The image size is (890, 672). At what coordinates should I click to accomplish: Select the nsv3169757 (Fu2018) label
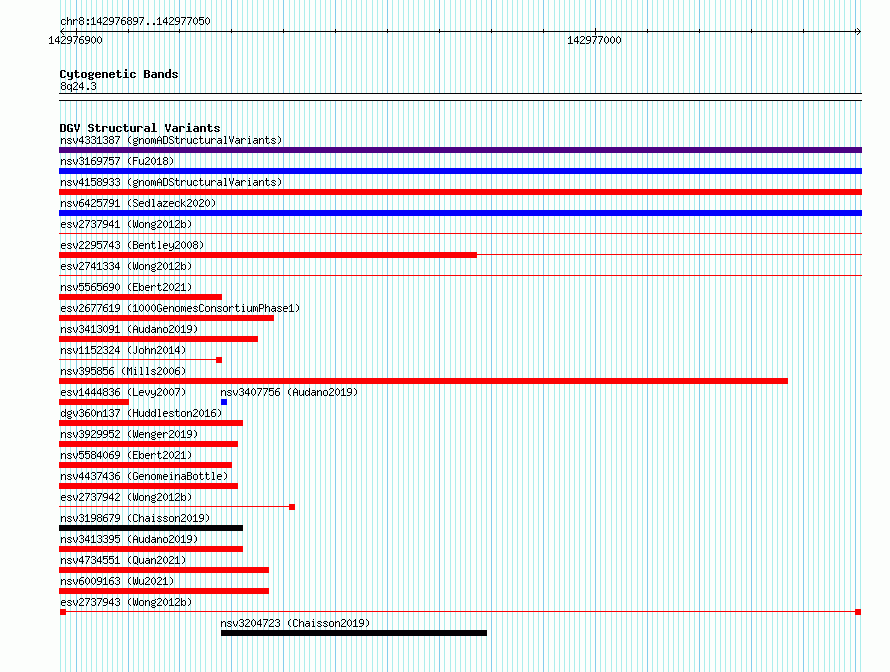[x=117, y=161]
